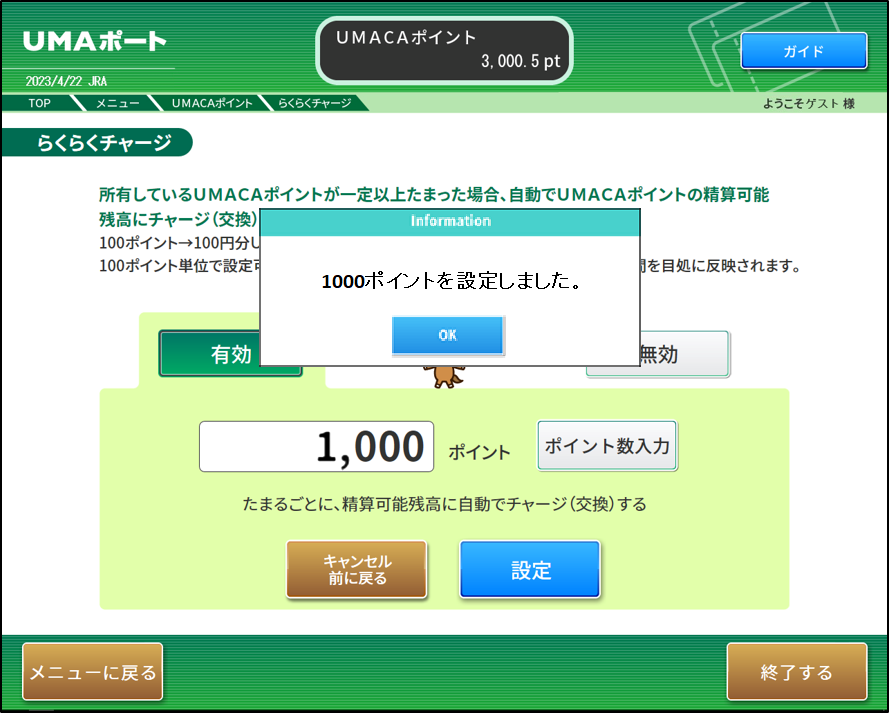Click the horse mascot character
Screen dimensions: 889x713
(442, 375)
